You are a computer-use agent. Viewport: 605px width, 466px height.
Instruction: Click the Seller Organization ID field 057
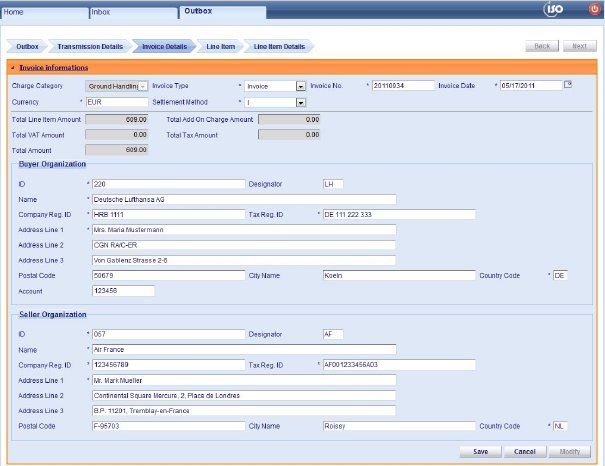(x=169, y=334)
